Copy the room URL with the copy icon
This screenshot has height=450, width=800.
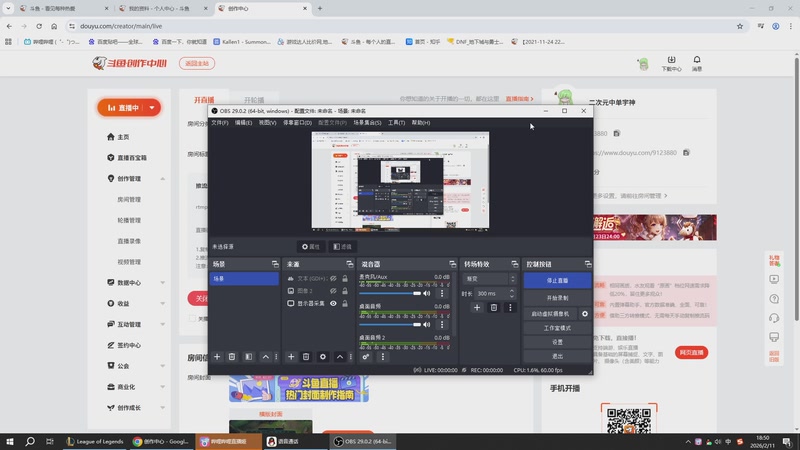686,153
